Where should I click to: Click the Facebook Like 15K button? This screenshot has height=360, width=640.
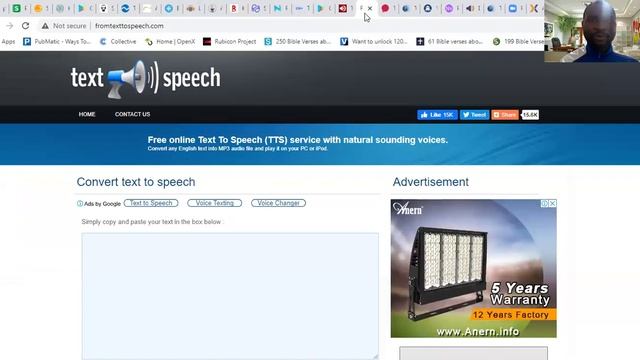tap(437, 115)
